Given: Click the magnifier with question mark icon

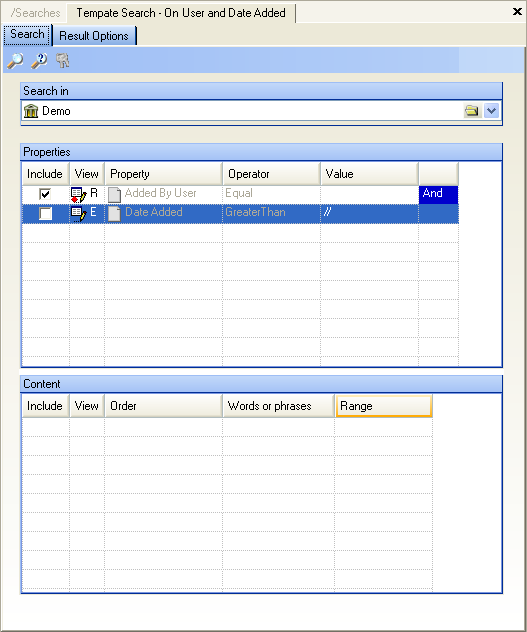Looking at the screenshot, I should (39, 60).
